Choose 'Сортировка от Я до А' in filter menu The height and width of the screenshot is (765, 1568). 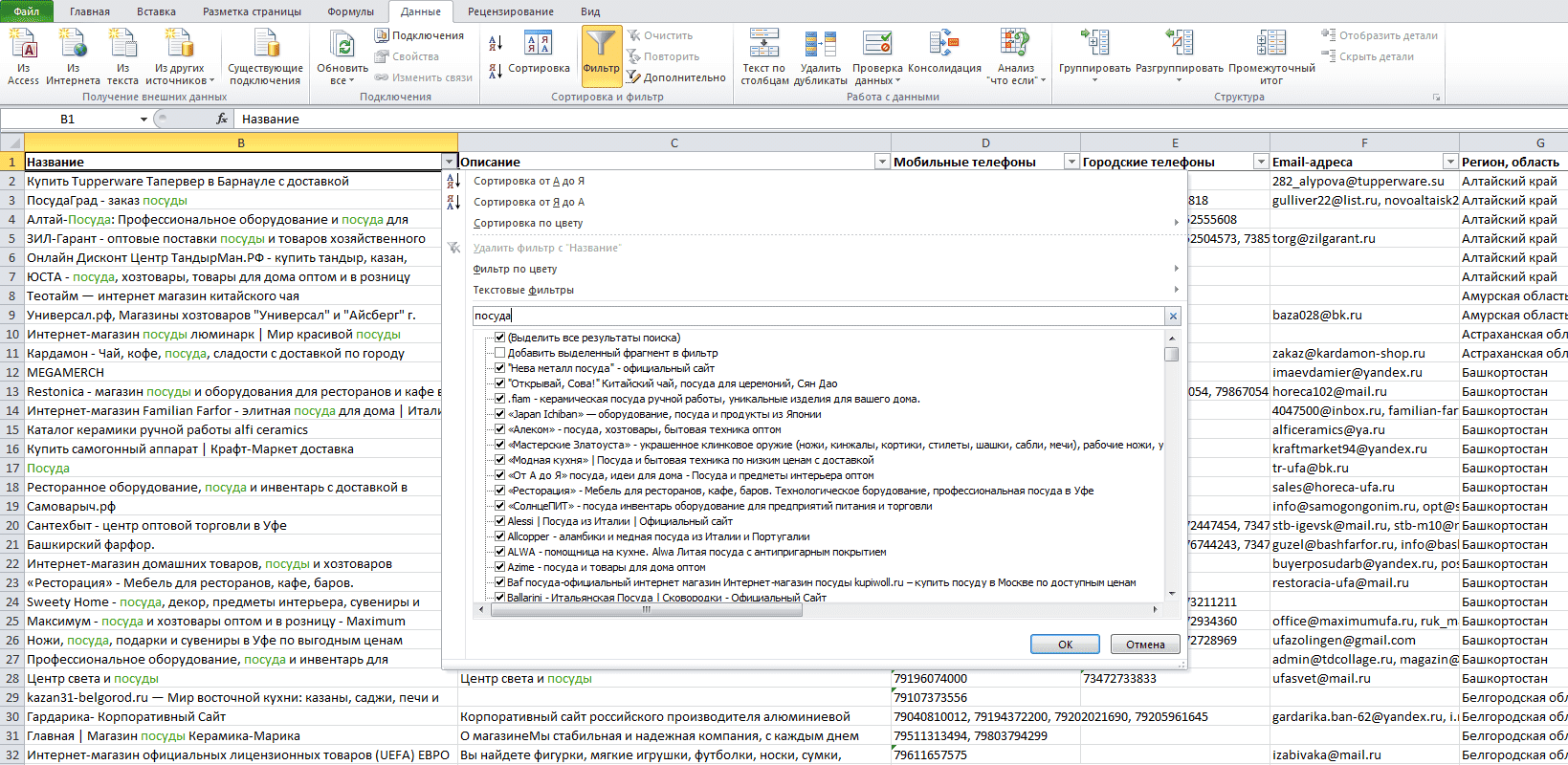tap(529, 202)
